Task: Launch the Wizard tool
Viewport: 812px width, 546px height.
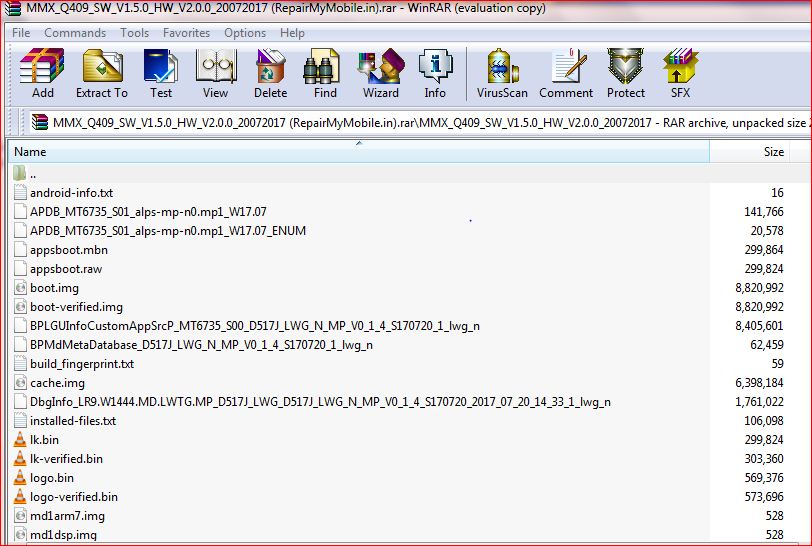Action: 380,74
